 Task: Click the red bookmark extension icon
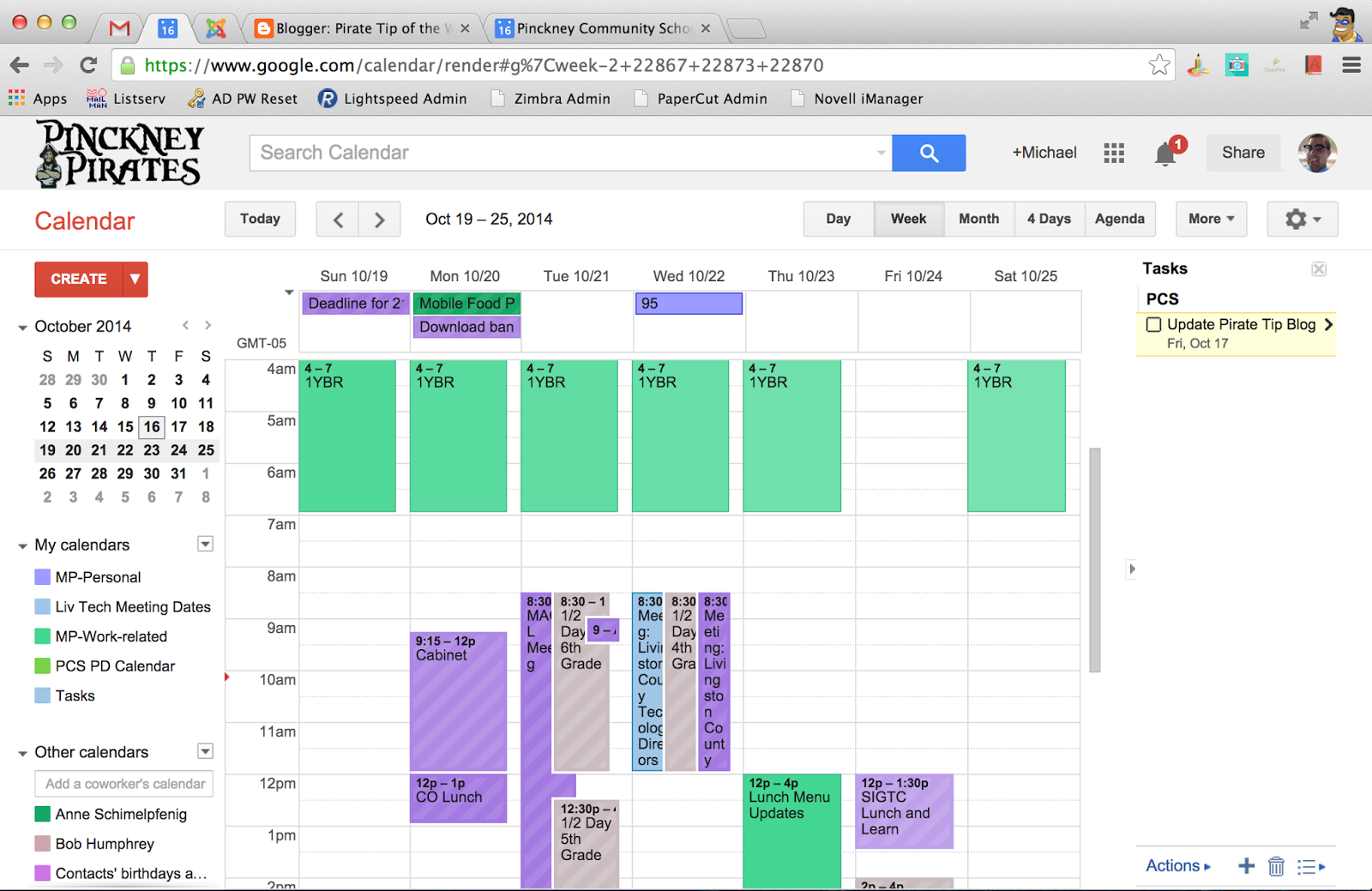pos(1313,65)
